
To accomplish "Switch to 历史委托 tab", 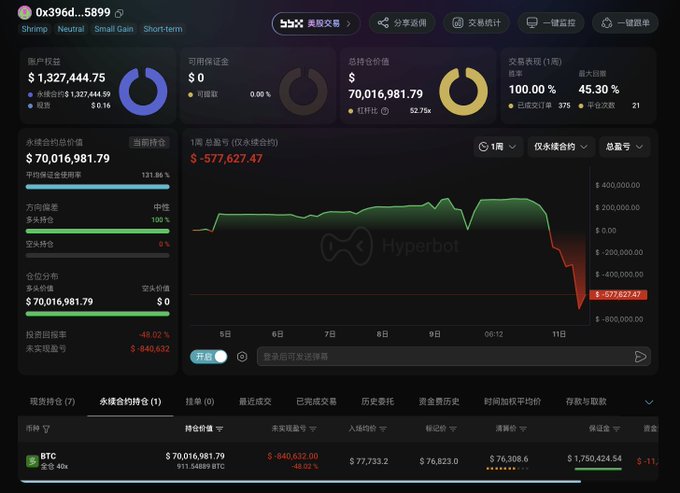I will (377, 402).
